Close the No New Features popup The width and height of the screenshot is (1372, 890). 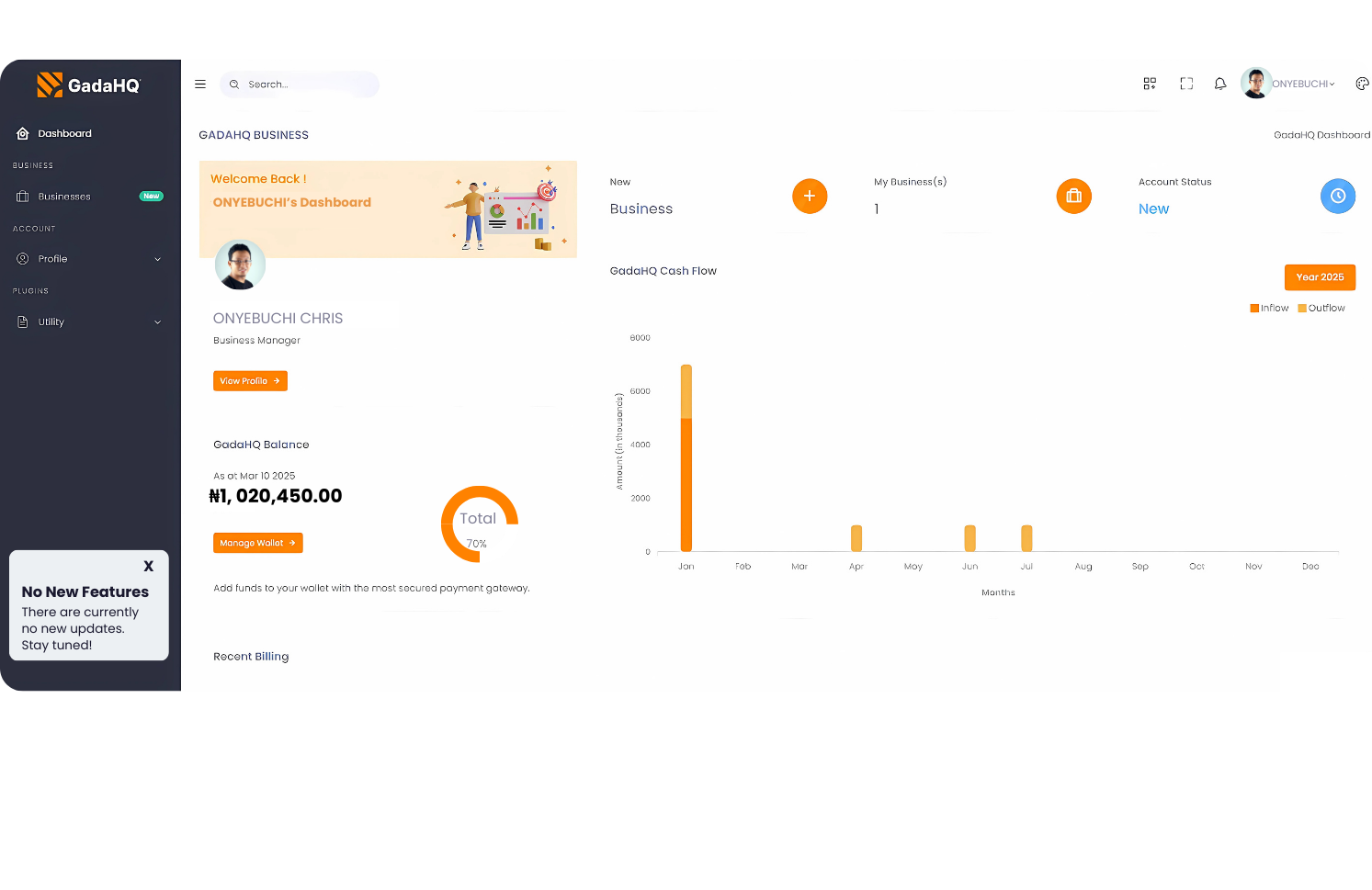(x=148, y=567)
